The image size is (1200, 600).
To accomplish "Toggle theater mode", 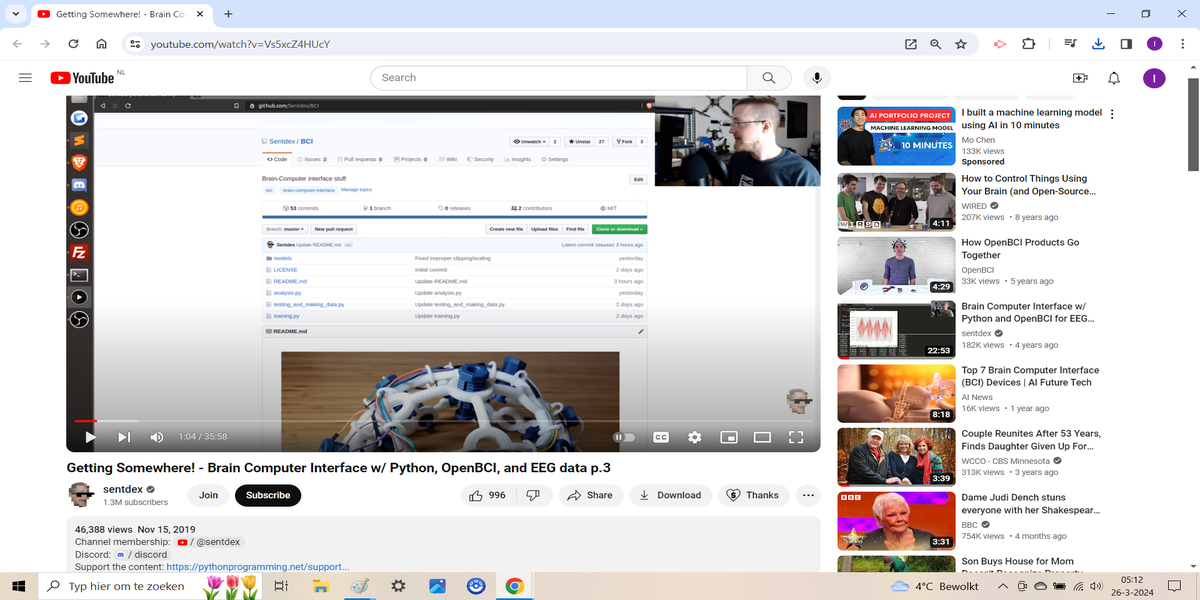I will [762, 437].
